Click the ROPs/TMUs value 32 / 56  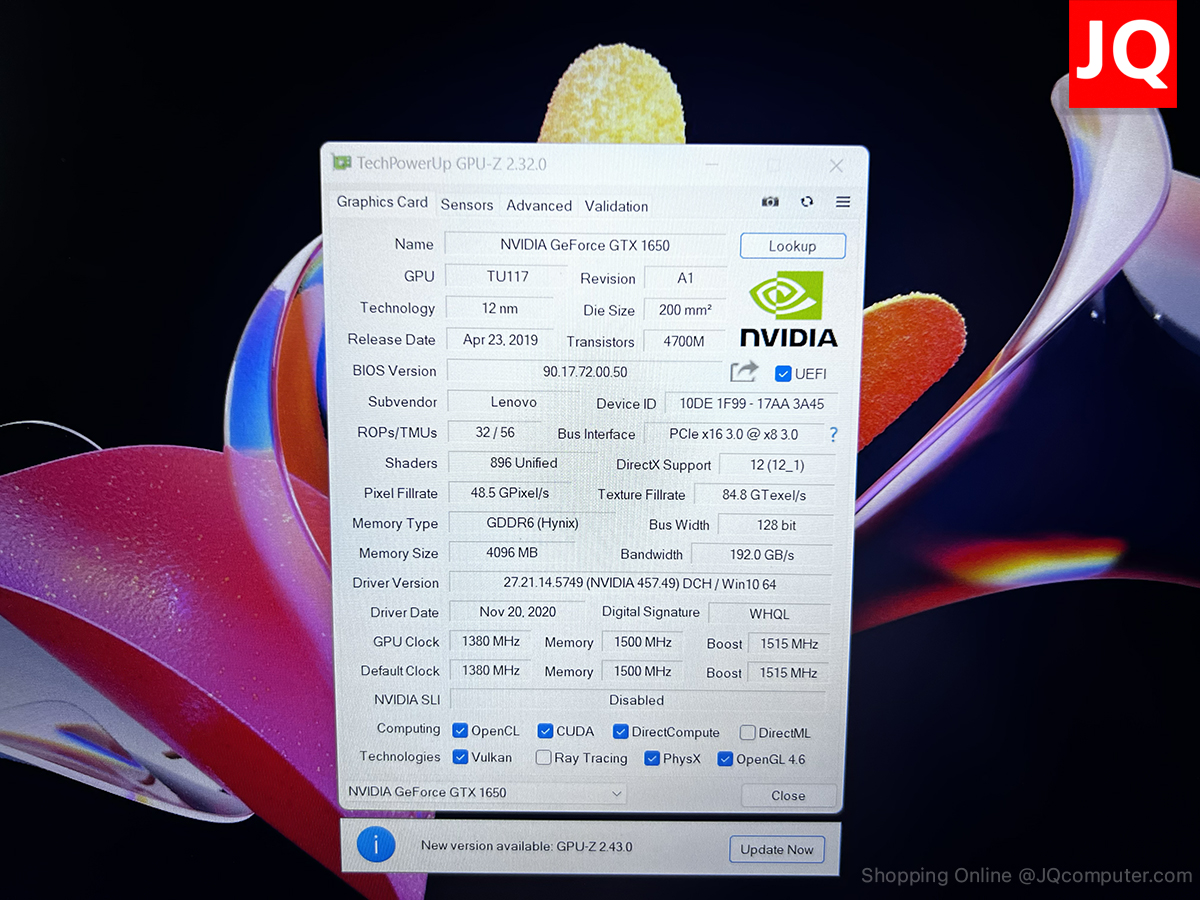point(497,433)
